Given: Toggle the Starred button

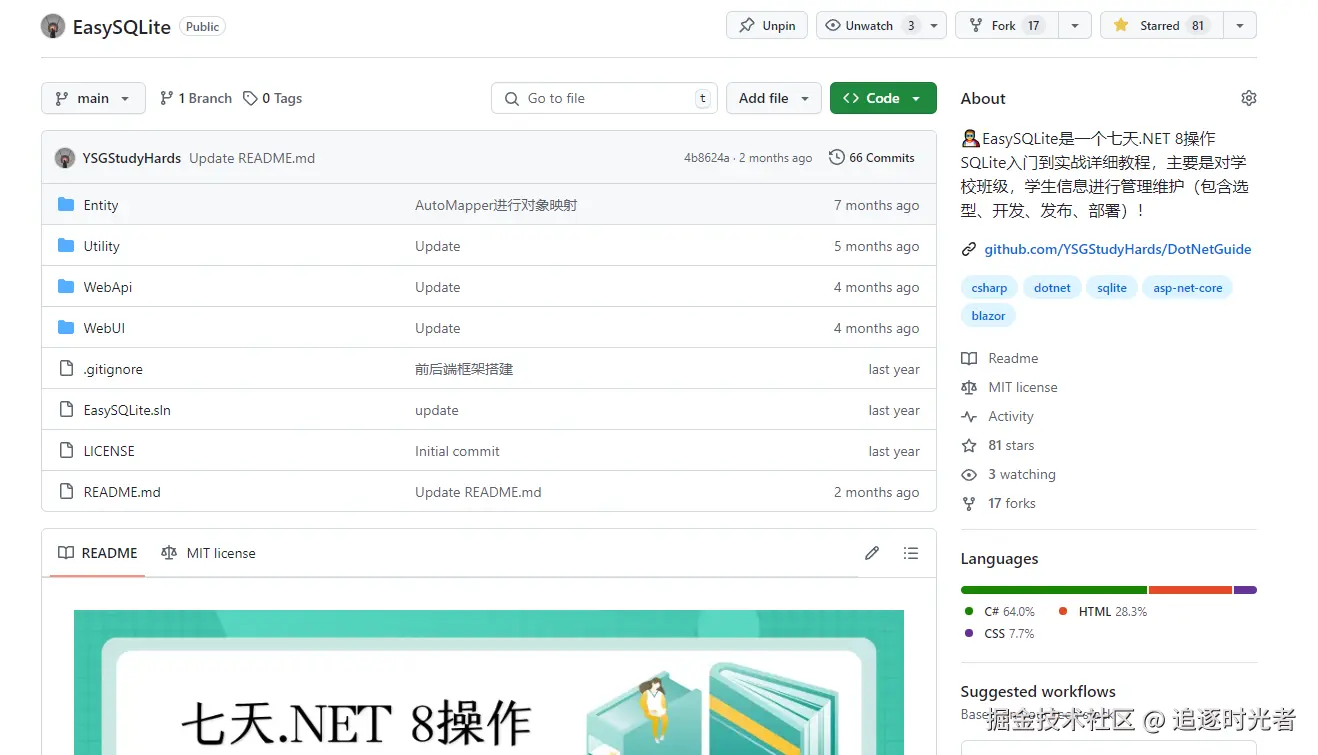Looking at the screenshot, I should click(x=1160, y=26).
